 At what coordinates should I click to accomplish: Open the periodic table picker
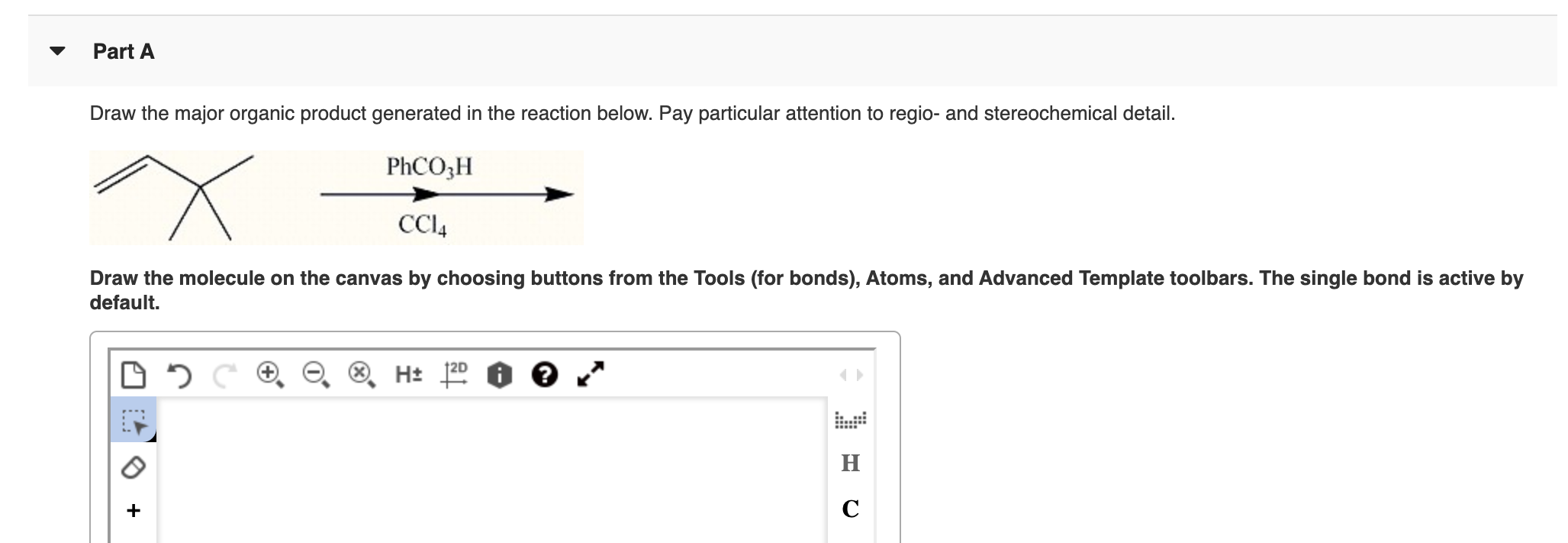coord(852,421)
